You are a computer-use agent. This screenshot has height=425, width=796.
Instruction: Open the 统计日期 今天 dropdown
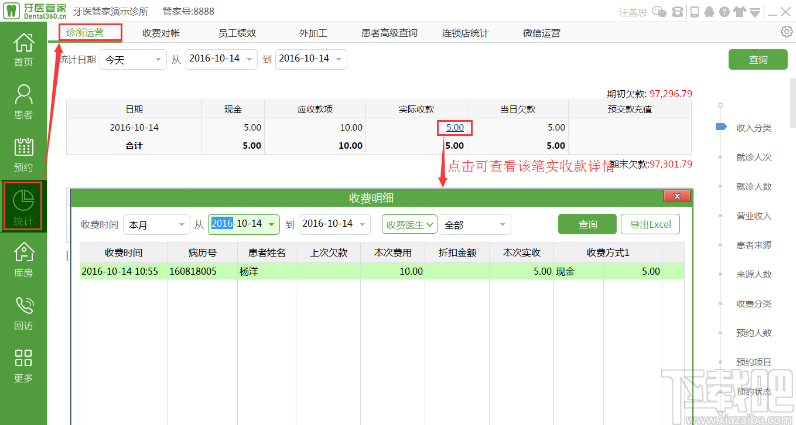pos(133,59)
